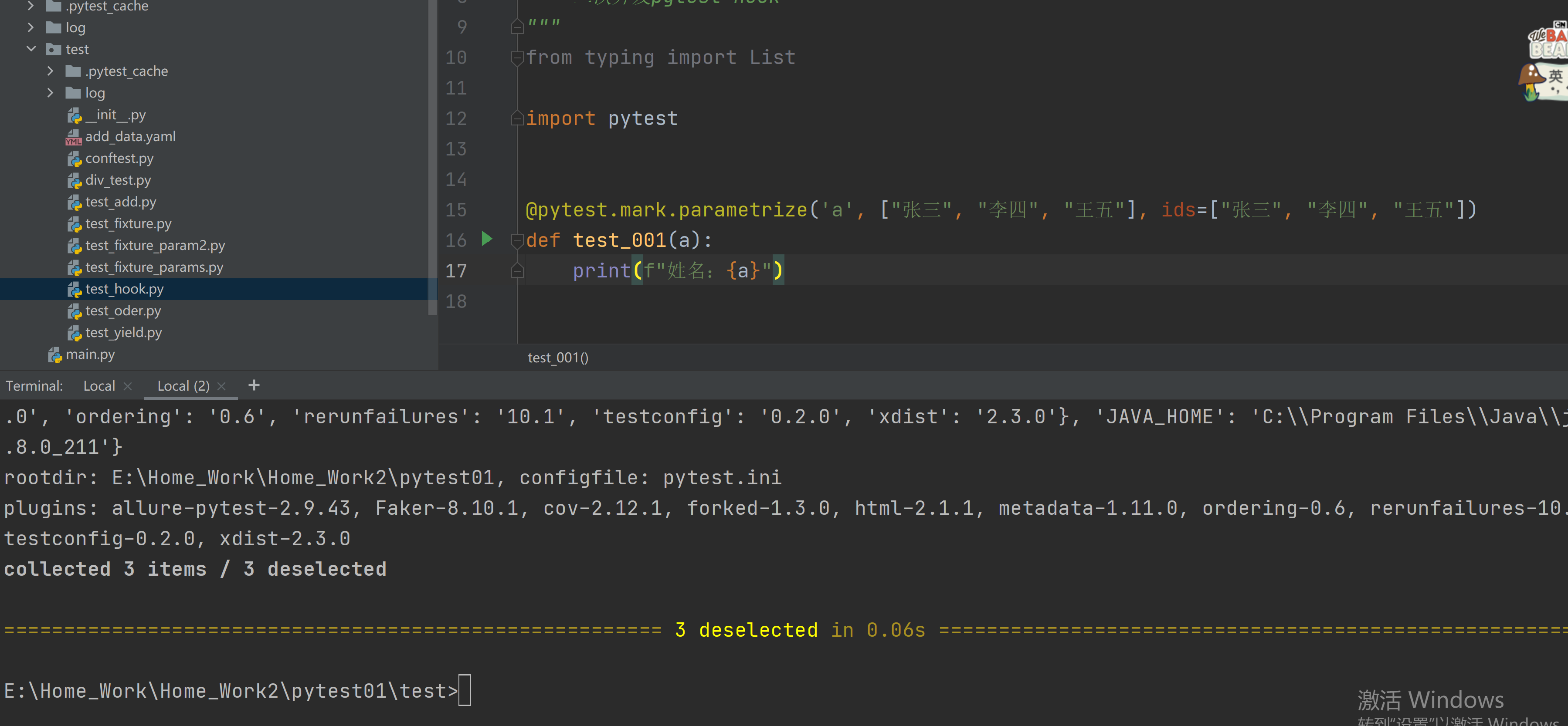Collapse the test folder

(31, 49)
